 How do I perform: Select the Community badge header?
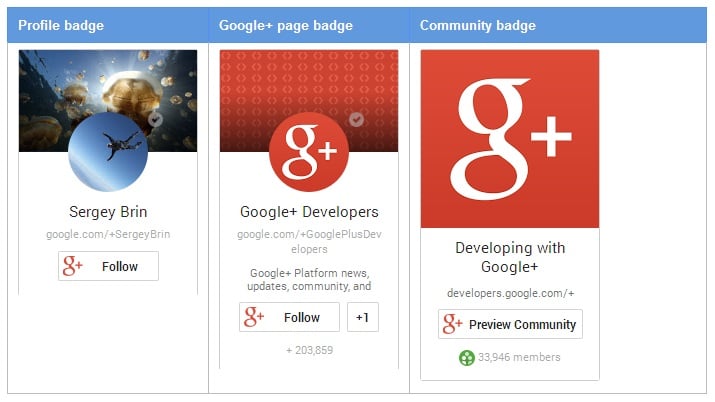[477, 25]
